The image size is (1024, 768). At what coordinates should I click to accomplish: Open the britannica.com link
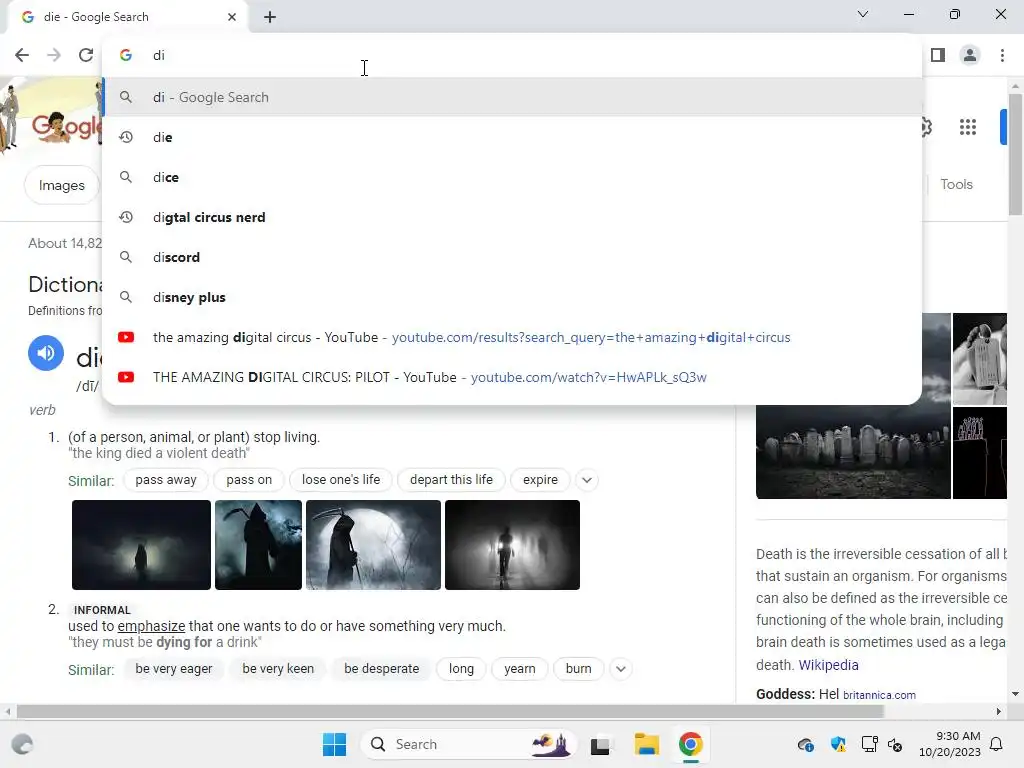(879, 695)
